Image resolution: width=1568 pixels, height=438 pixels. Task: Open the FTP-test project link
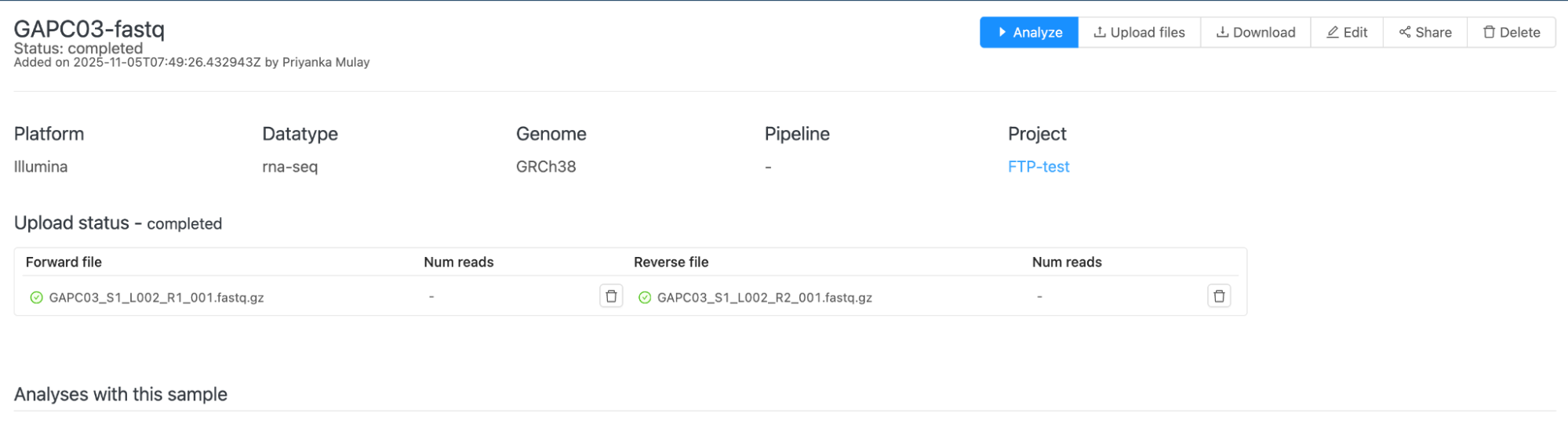[x=1038, y=167]
